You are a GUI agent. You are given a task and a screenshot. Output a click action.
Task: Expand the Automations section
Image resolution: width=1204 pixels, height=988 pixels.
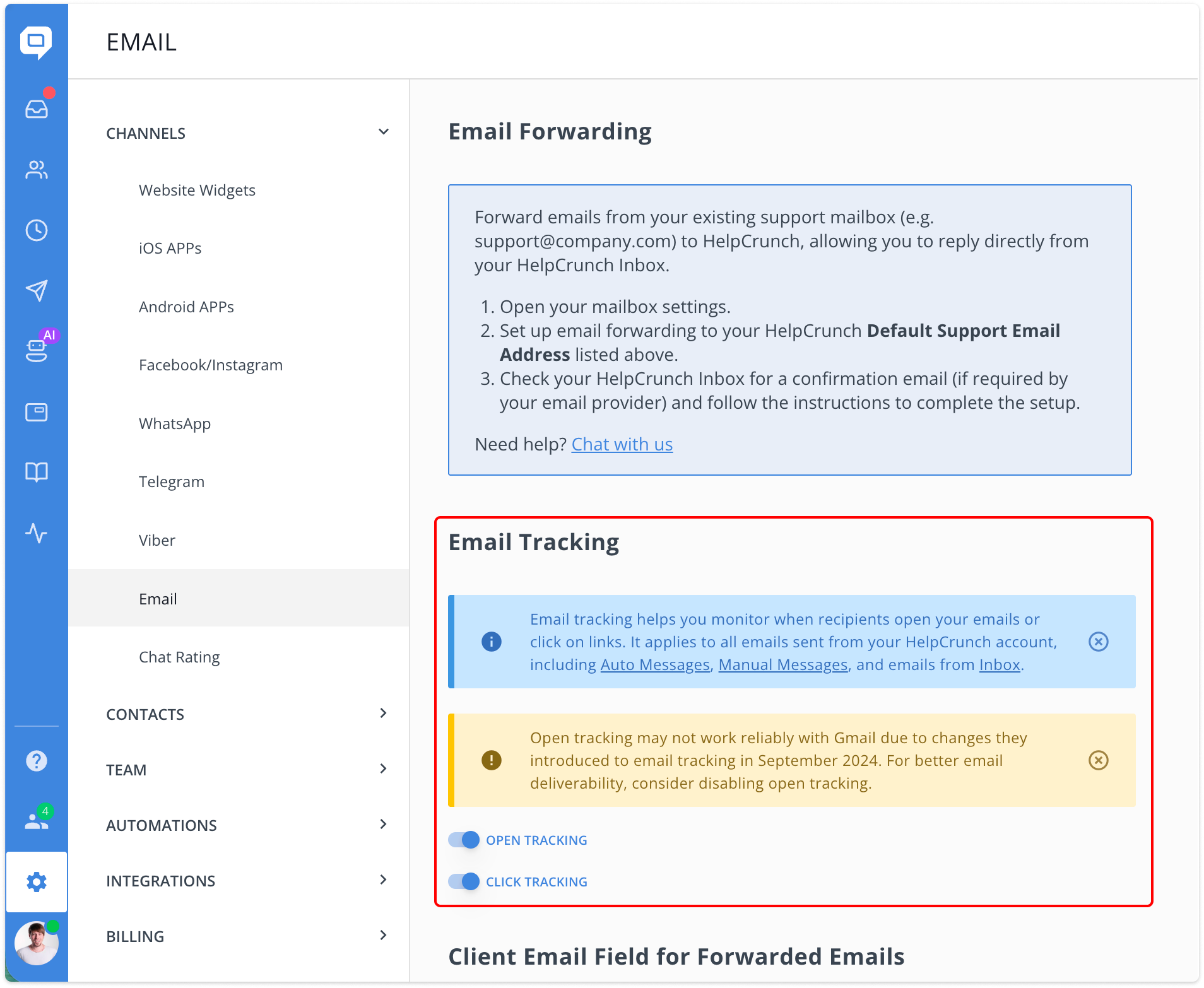coord(383,824)
